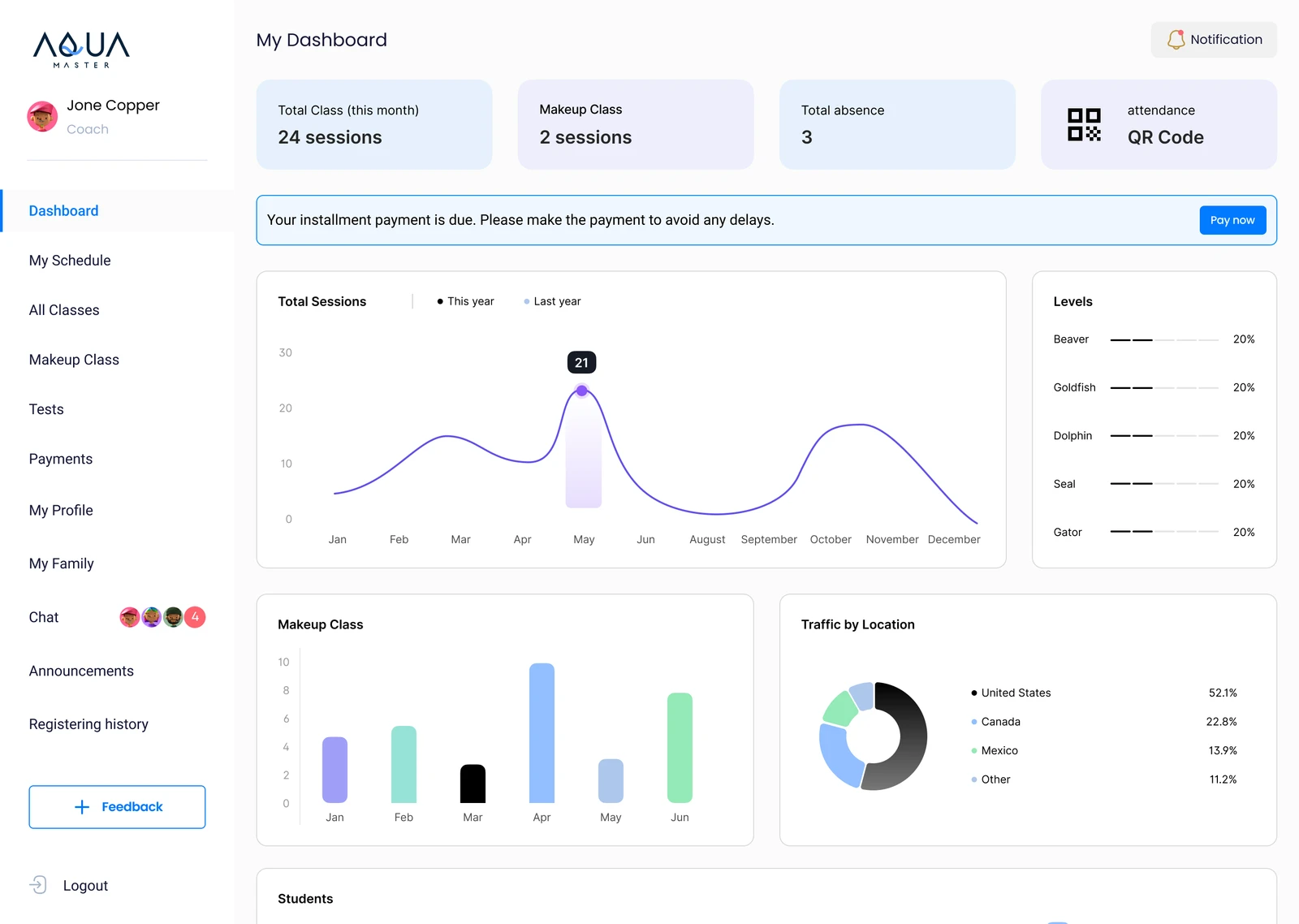Go to Announcements

tap(81, 671)
